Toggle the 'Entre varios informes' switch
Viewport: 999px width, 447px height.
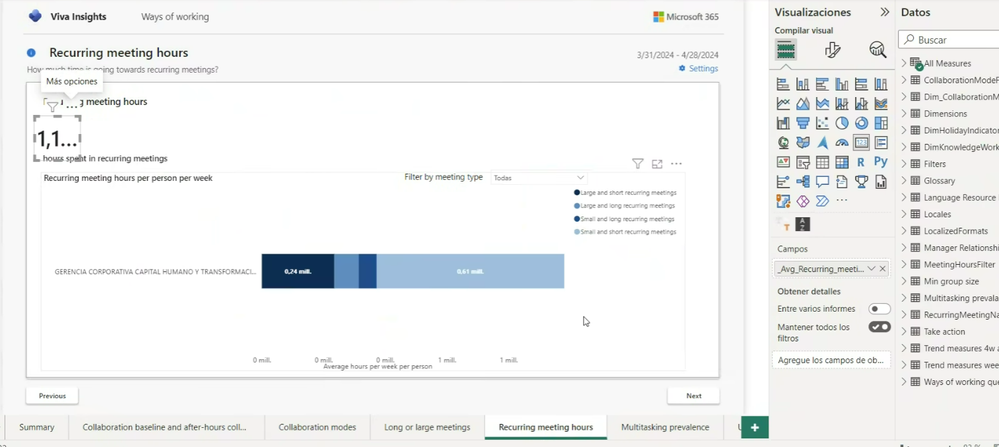[880, 309]
